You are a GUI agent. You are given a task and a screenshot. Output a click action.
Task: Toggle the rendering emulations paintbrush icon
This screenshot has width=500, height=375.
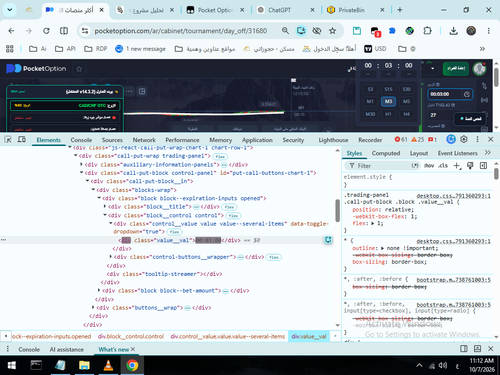click(470, 166)
